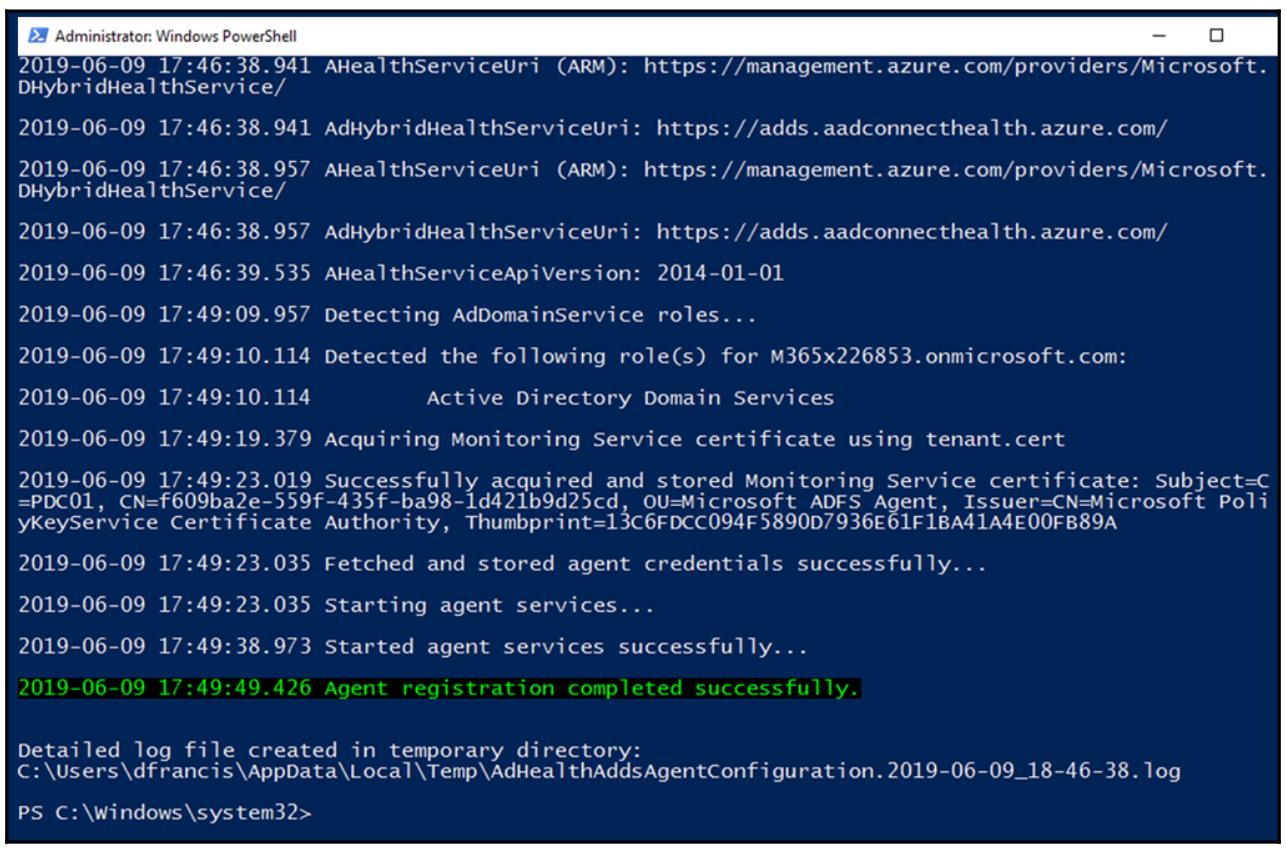Maximize the PowerShell window
The height and width of the screenshot is (848, 1286).
click(x=1216, y=36)
